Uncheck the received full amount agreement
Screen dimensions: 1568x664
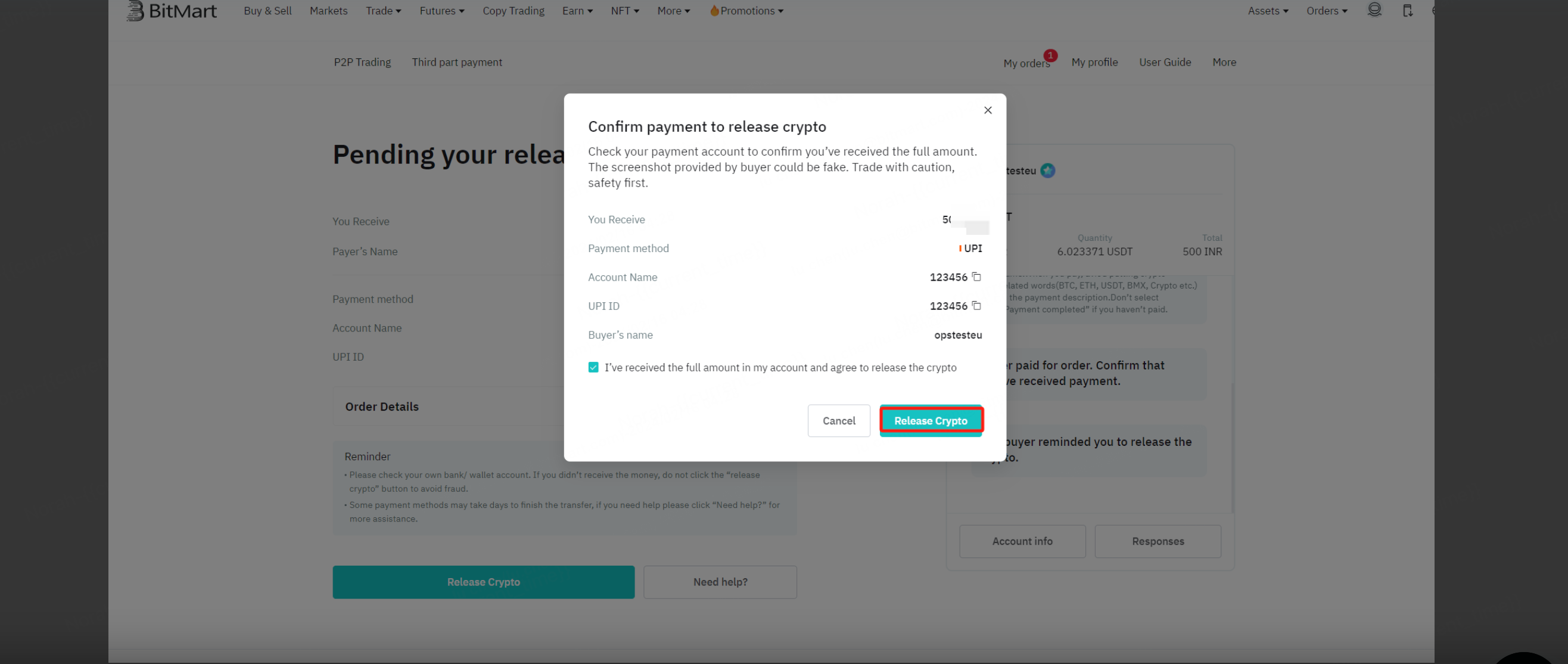593,367
